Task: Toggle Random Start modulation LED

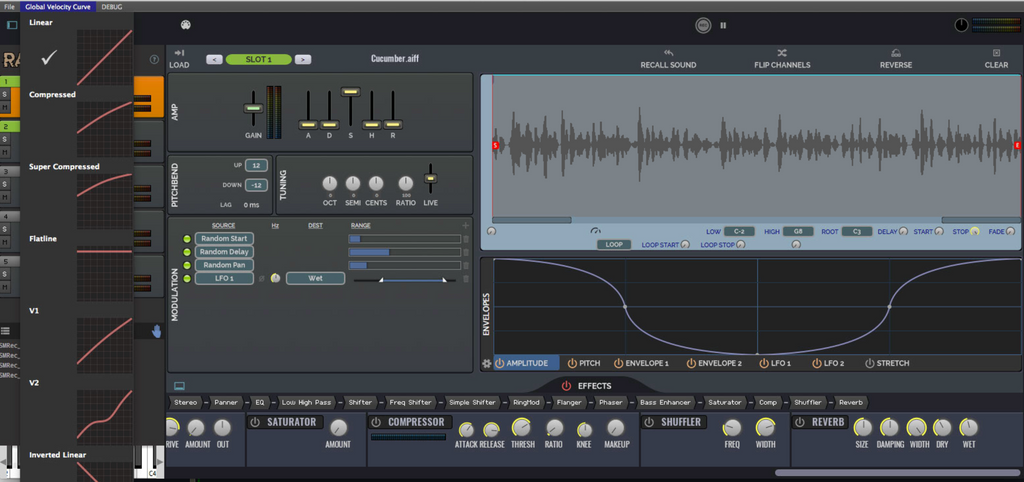Action: (187, 239)
